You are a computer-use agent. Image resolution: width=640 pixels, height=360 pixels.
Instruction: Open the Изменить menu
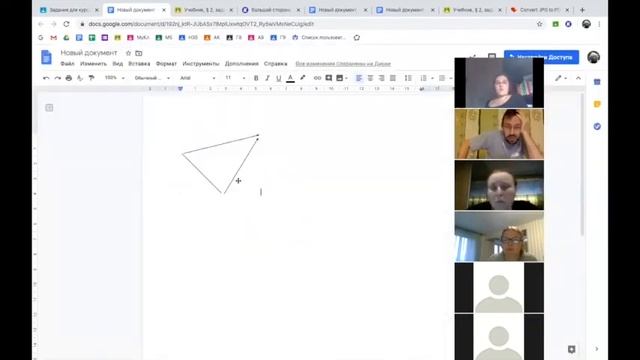point(93,64)
